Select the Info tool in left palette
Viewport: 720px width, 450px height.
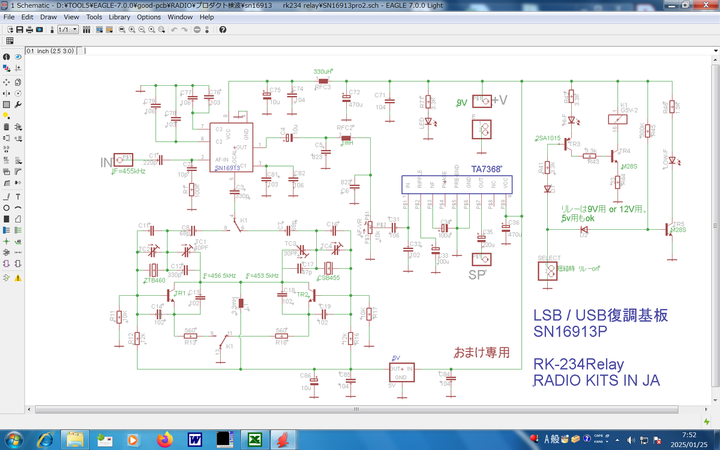[x=6, y=57]
